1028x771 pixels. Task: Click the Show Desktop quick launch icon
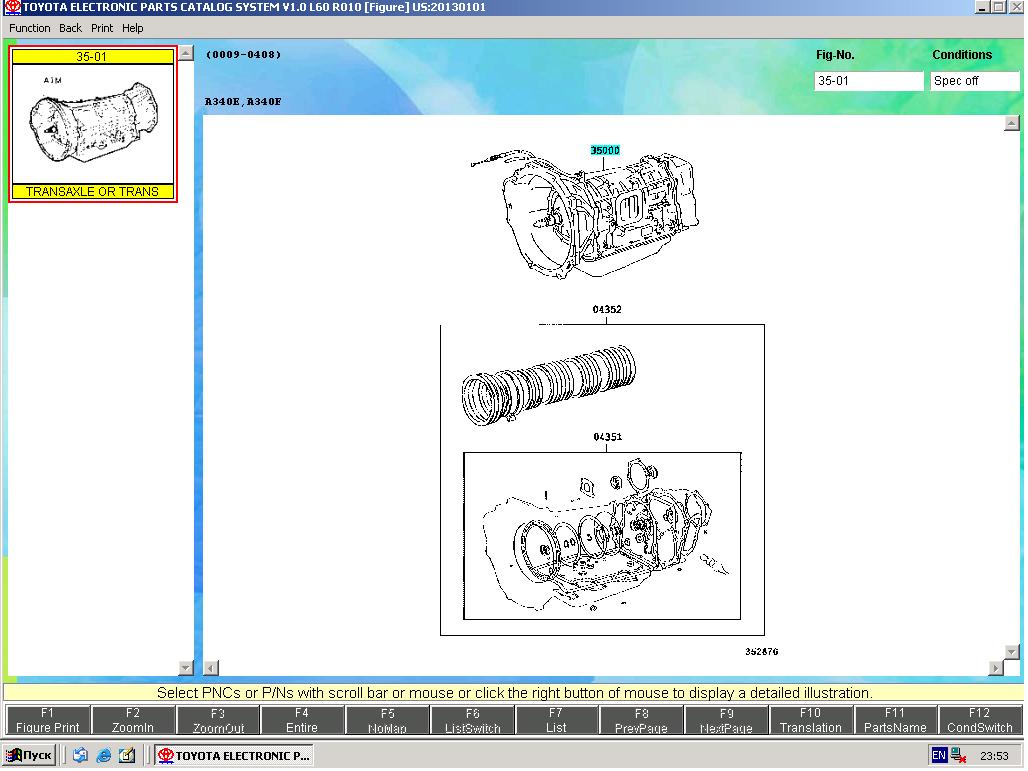pyautogui.click(x=80, y=756)
